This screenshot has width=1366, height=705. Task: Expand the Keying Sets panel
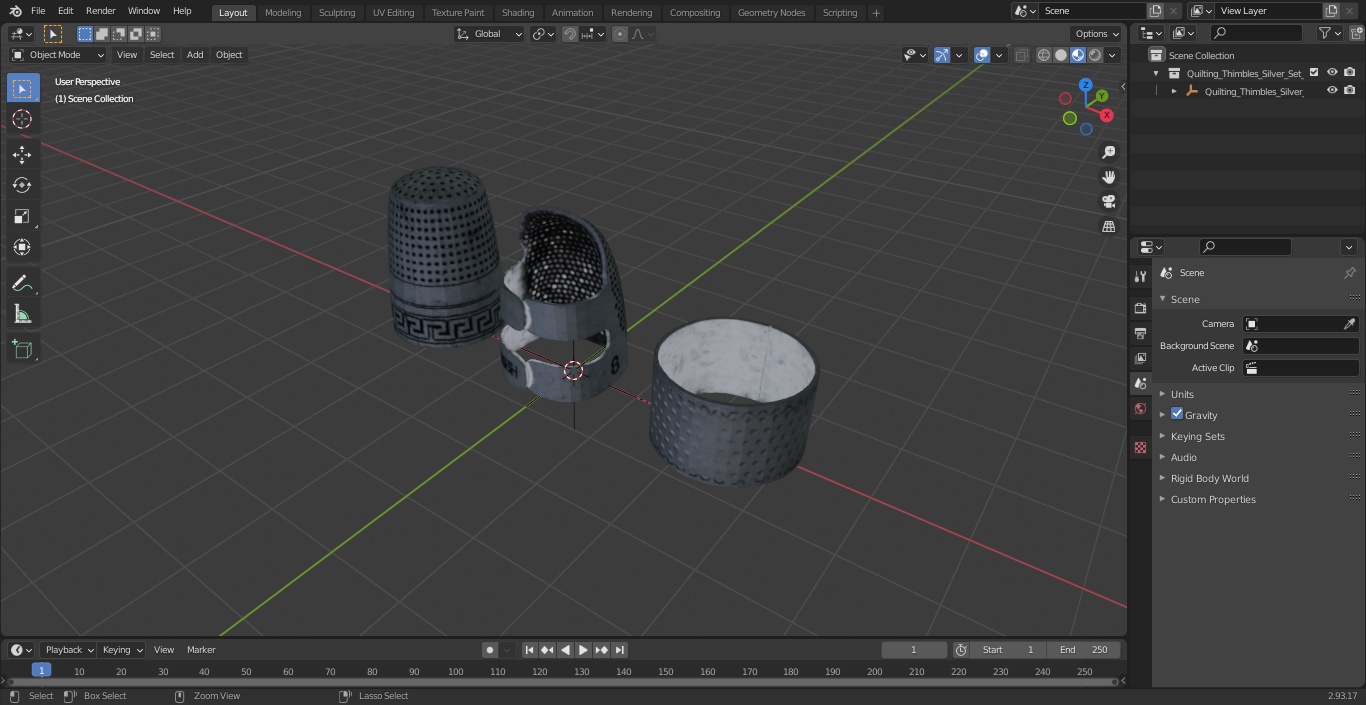click(1197, 436)
